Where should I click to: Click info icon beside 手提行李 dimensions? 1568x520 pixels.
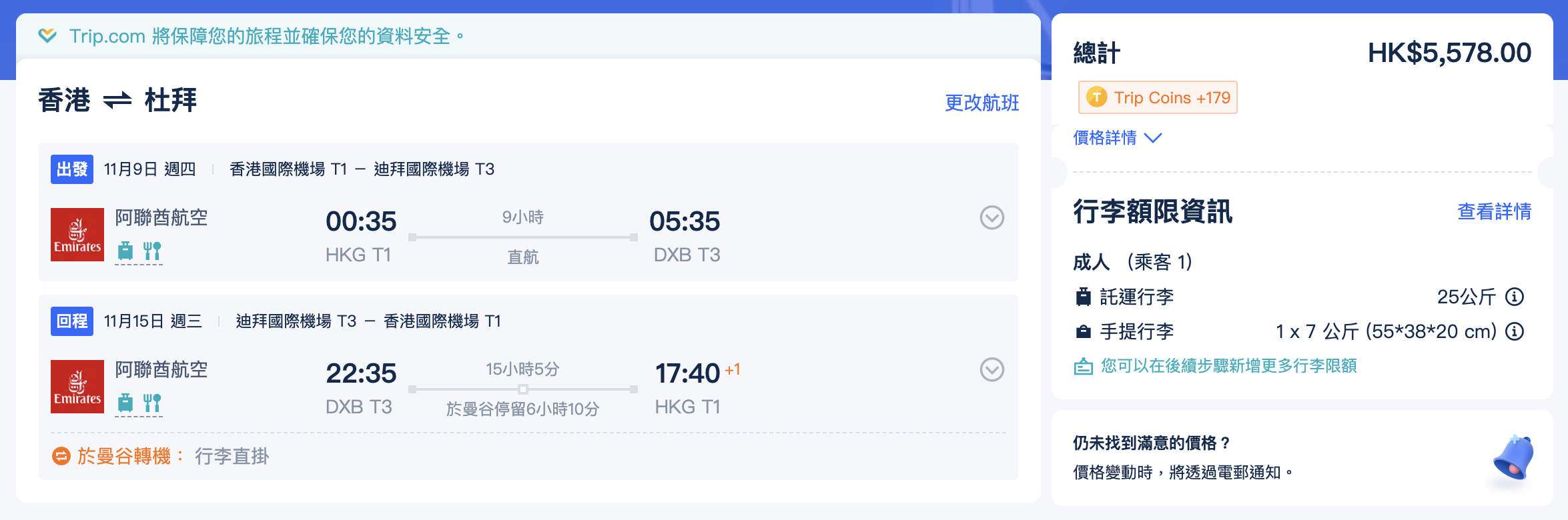pos(1515,331)
